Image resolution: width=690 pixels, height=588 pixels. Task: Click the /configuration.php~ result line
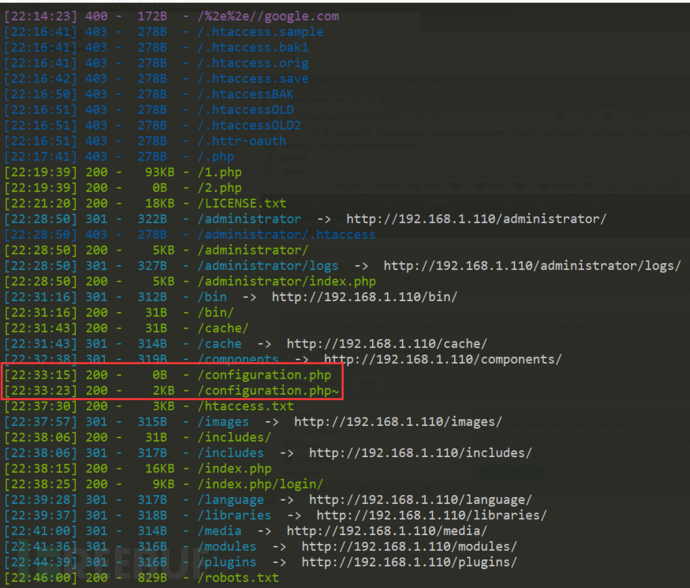click(x=172, y=391)
